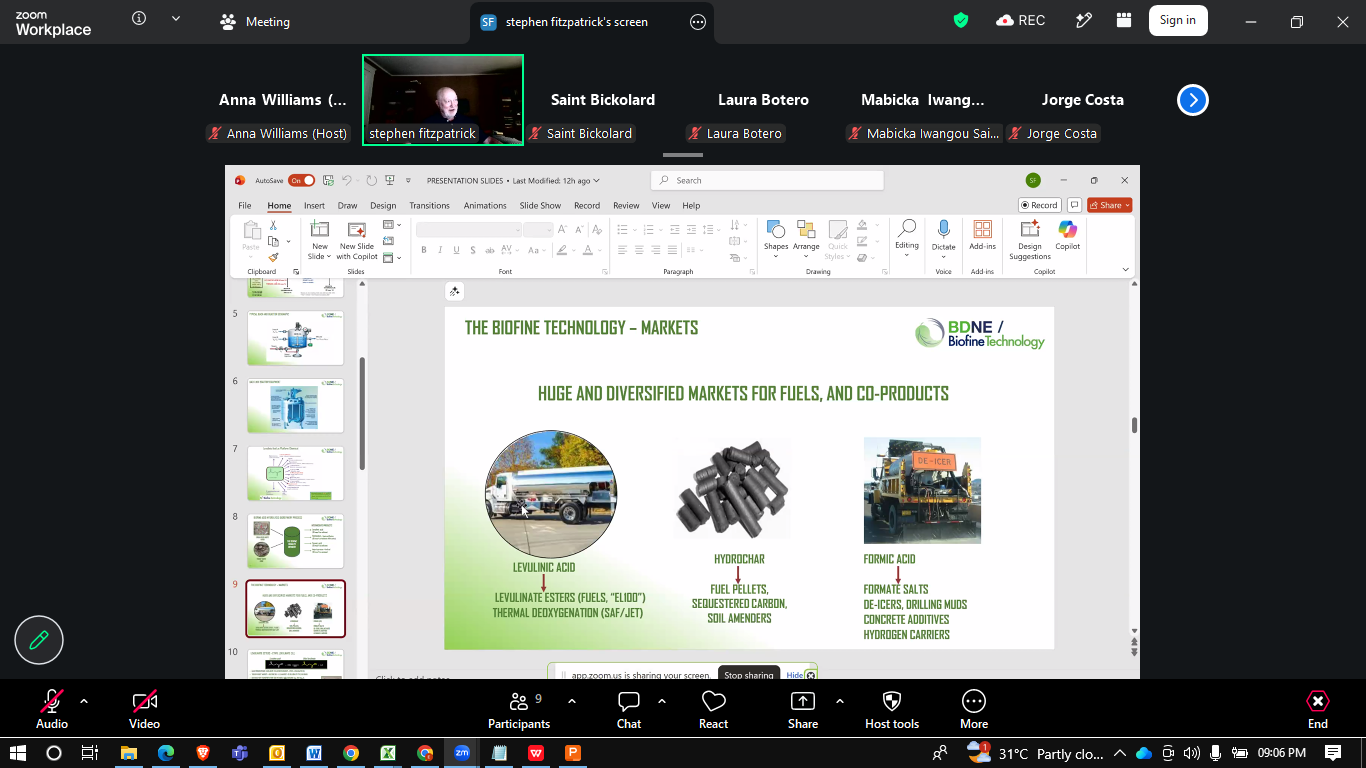Click the Stop sharing button
Viewport: 1366px width, 768px height.
pyautogui.click(x=749, y=675)
